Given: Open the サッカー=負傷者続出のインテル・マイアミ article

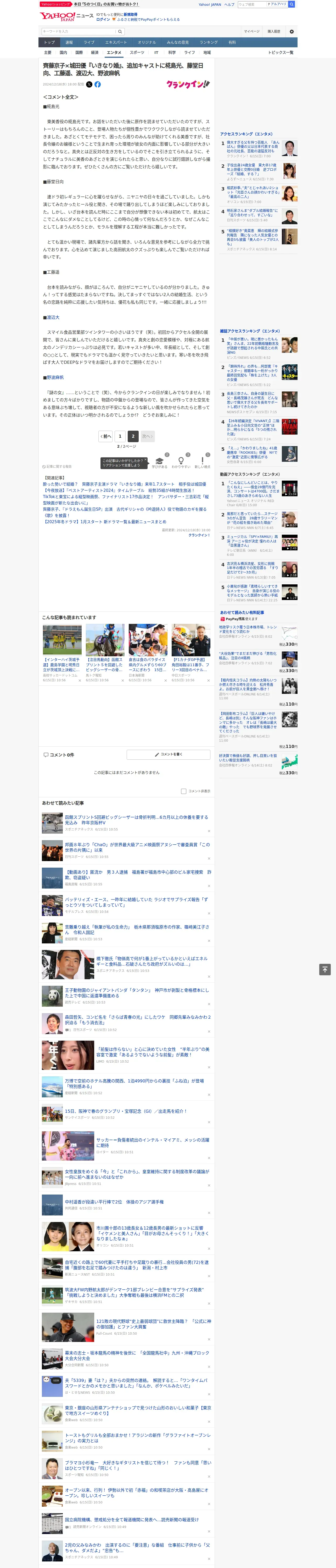Looking at the screenshot, I should (x=153, y=1143).
